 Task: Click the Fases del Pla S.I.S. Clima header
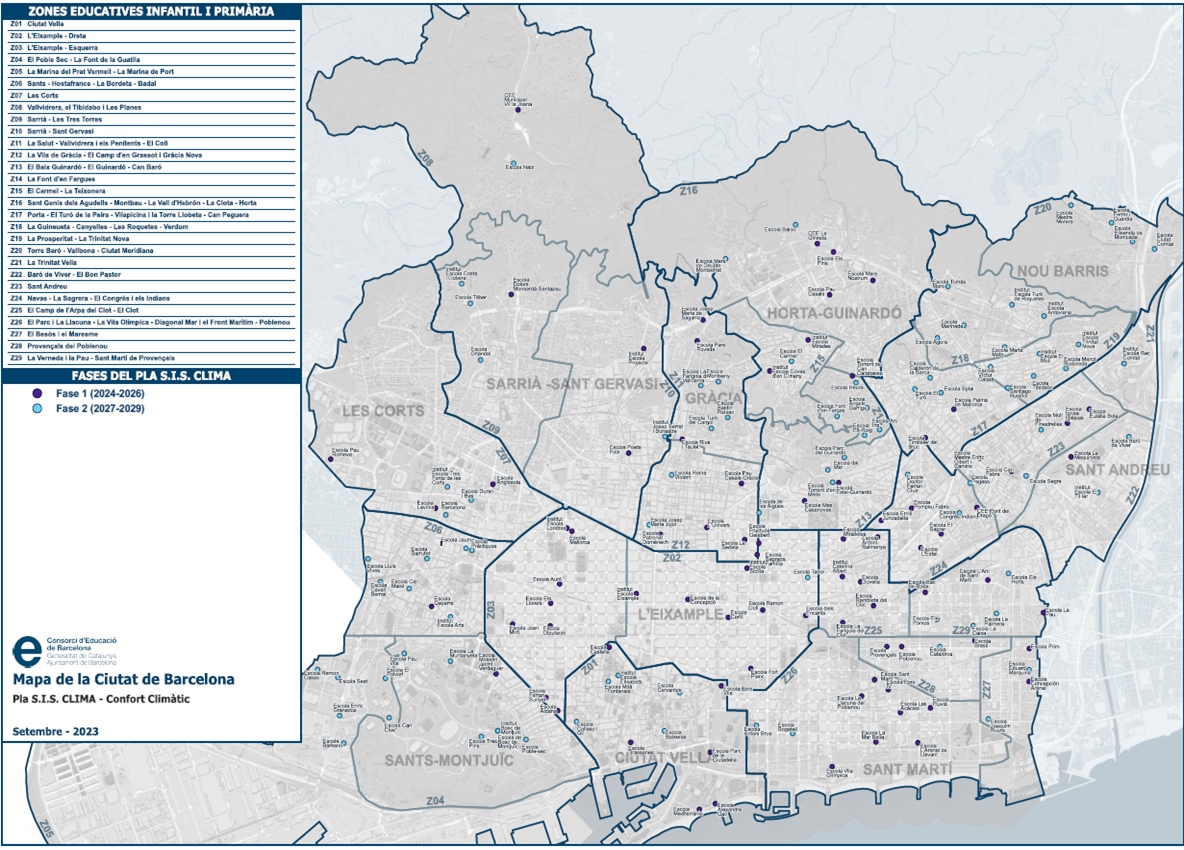(150, 376)
